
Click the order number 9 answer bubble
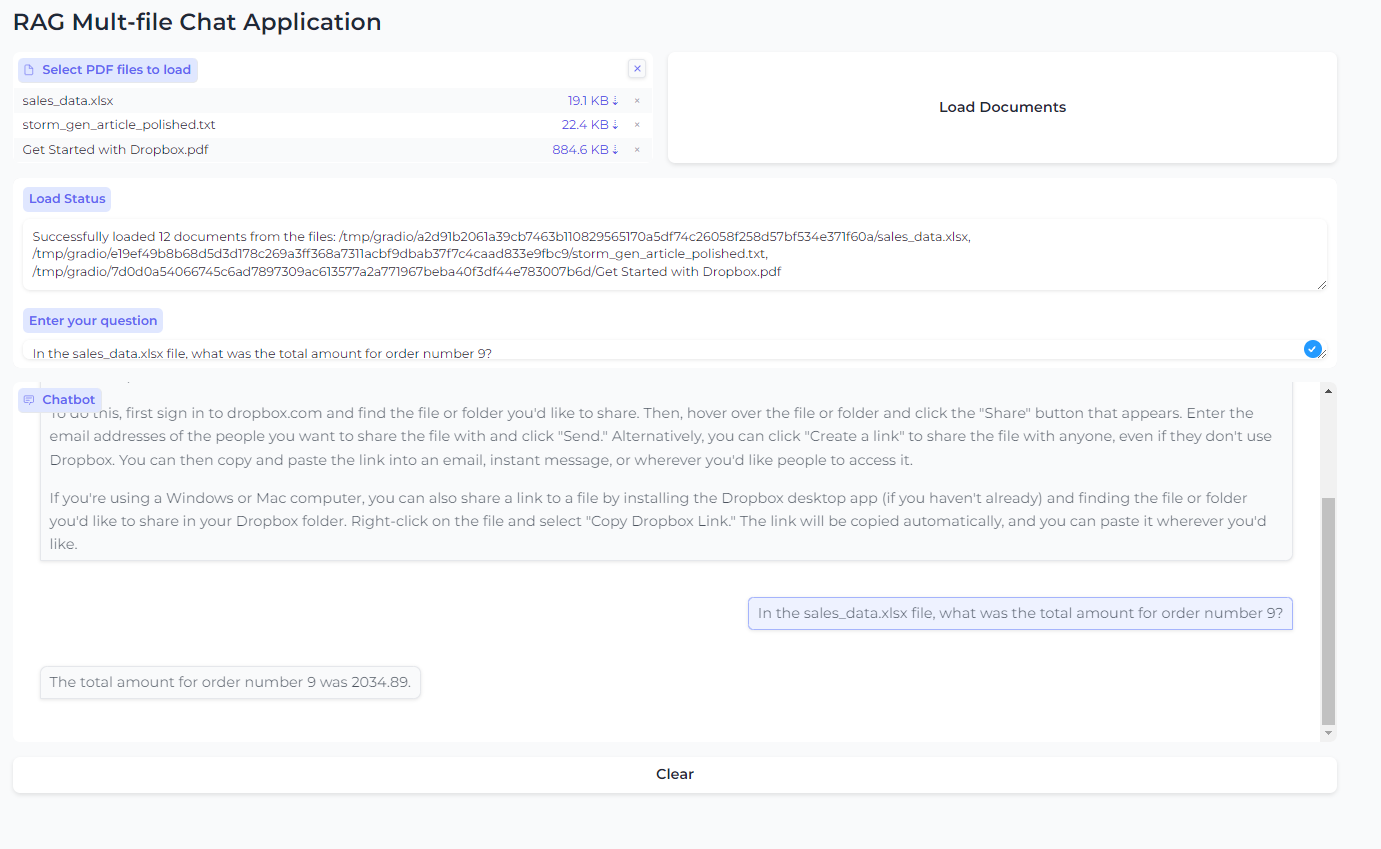click(x=230, y=682)
